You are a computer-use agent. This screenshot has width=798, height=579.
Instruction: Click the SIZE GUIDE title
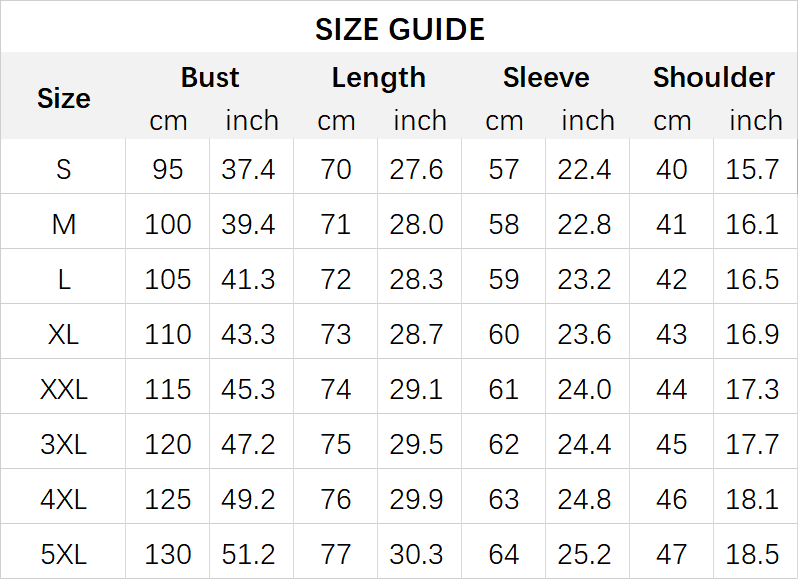click(399, 29)
